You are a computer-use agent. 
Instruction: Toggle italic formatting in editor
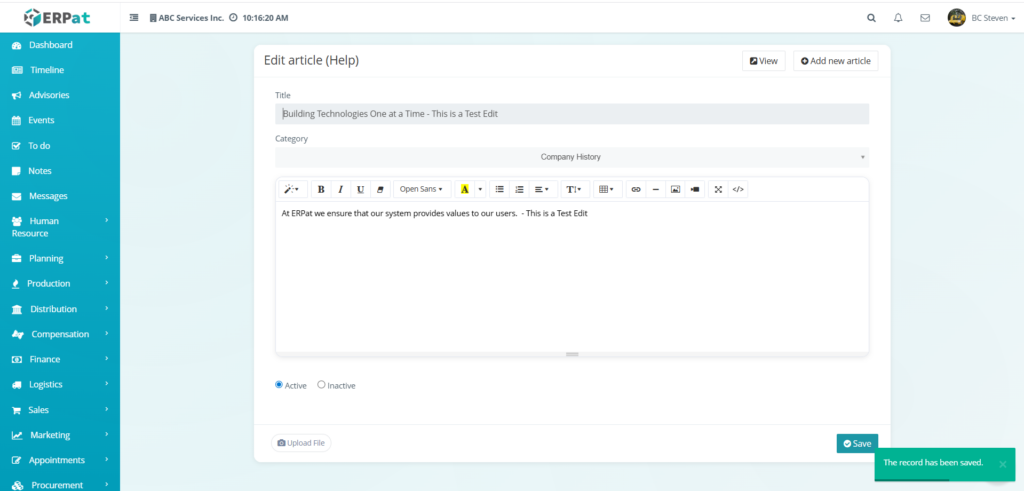(340, 189)
